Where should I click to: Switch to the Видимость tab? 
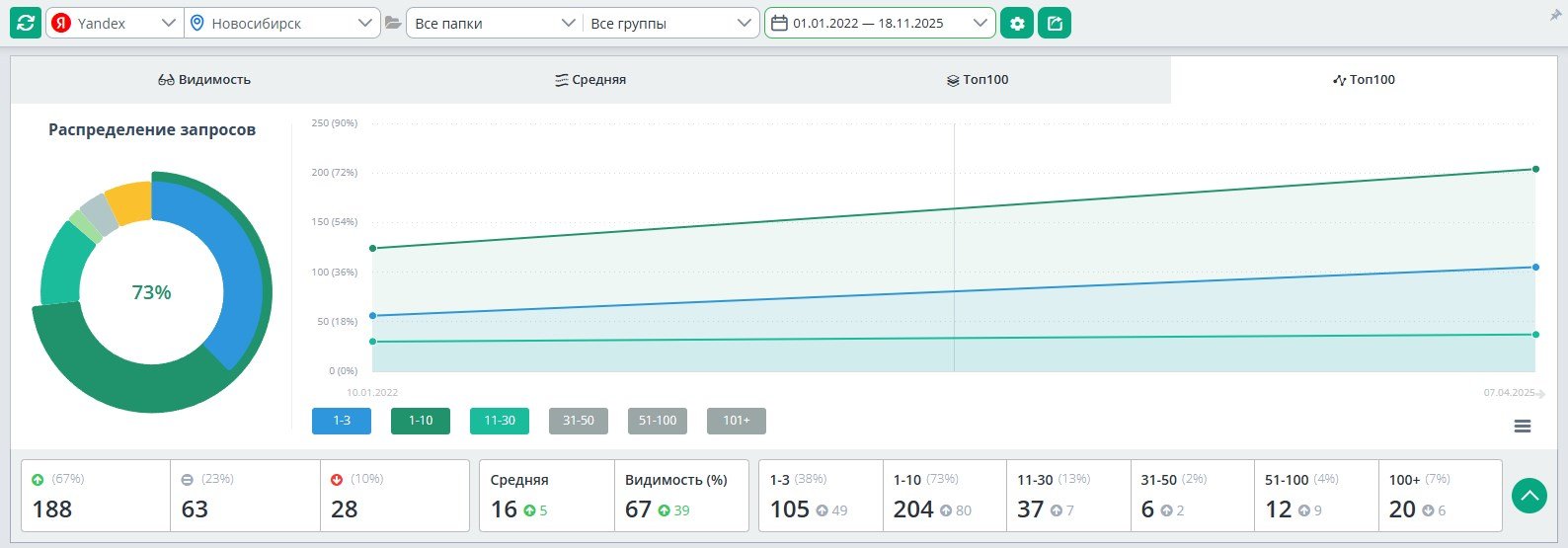(x=204, y=80)
